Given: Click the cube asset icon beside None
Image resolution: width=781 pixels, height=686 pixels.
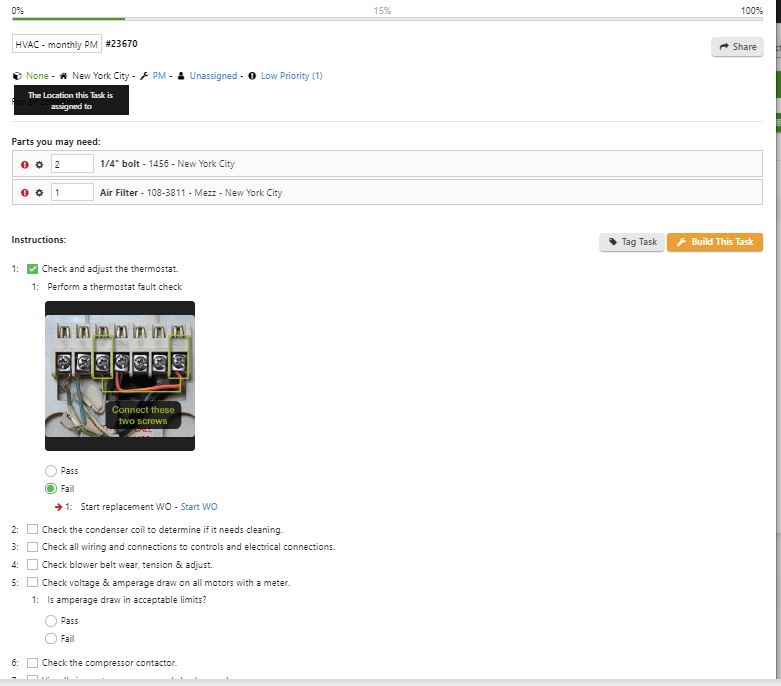Looking at the screenshot, I should coord(17,76).
